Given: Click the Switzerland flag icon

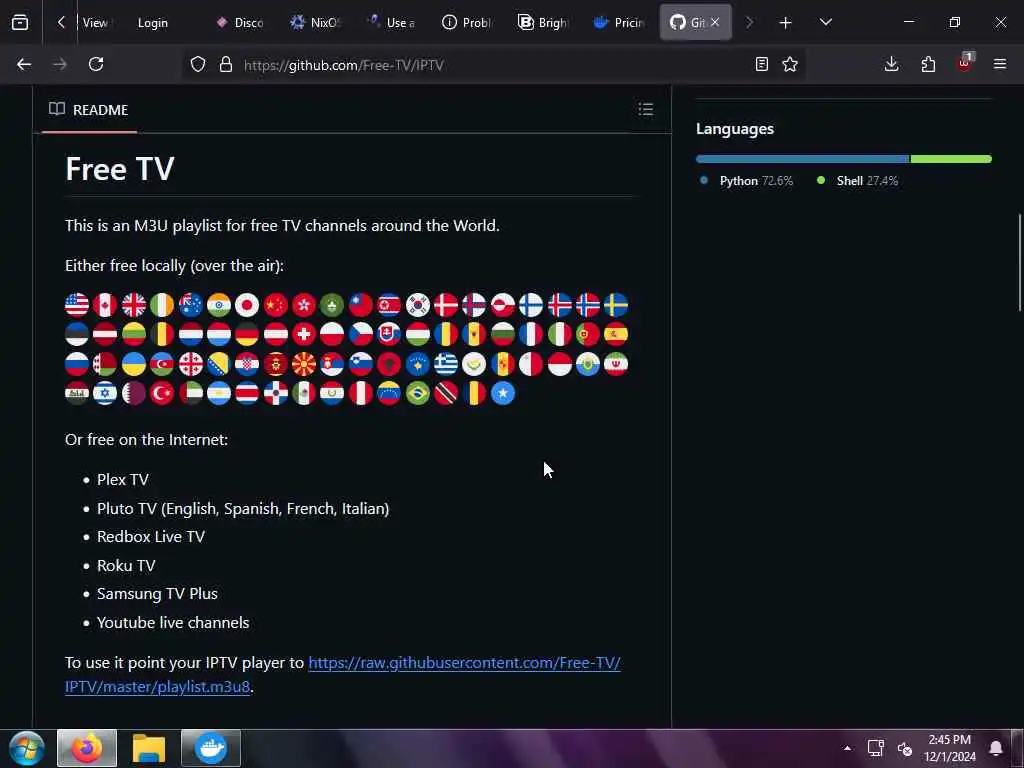Looking at the screenshot, I should point(304,334).
